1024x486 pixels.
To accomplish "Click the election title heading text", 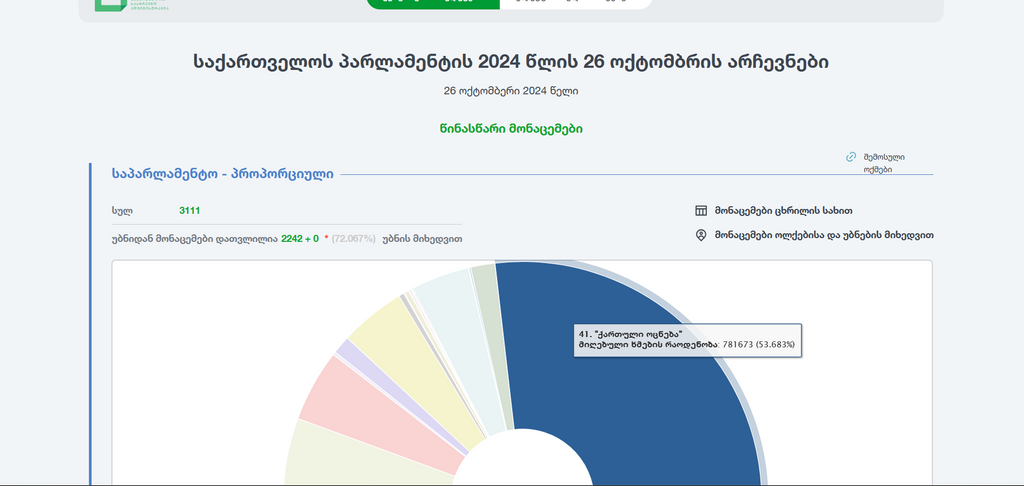I will (x=511, y=62).
